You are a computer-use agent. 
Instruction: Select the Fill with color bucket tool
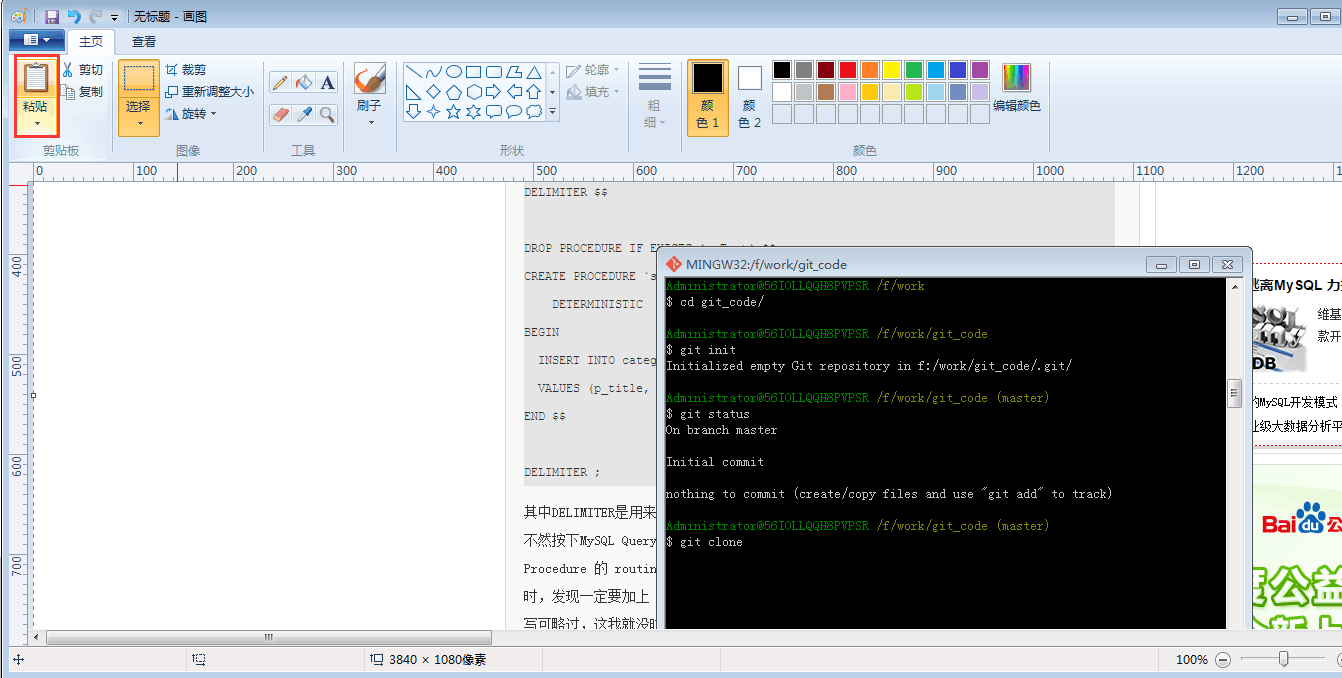(x=304, y=83)
